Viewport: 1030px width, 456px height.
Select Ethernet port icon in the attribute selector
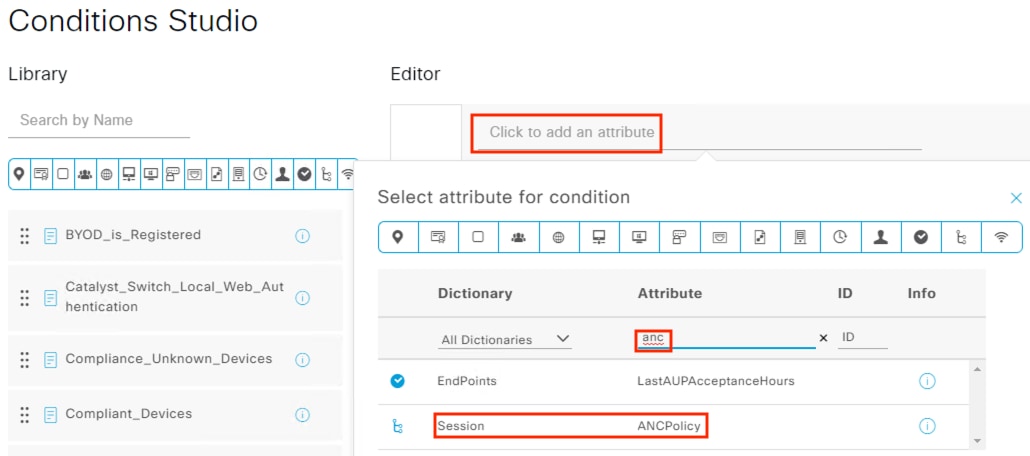coord(719,237)
